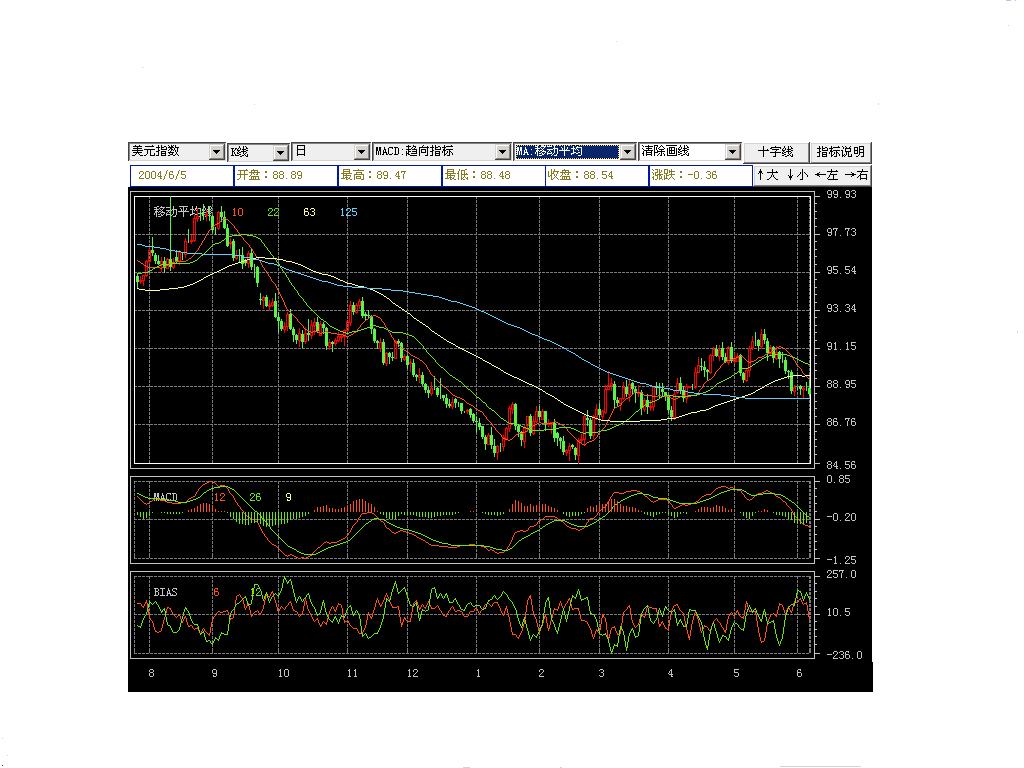Click the MACD panel label
The height and width of the screenshot is (768, 1024).
point(165,497)
